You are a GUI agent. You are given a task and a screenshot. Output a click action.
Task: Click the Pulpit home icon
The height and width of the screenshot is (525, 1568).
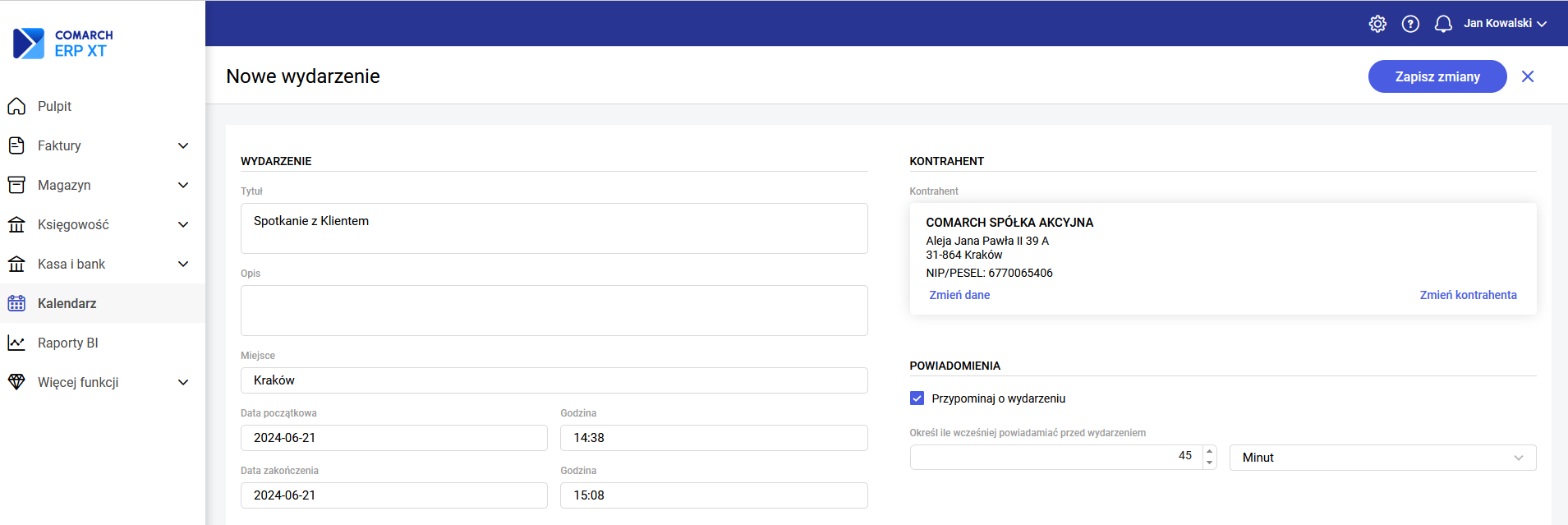tap(16, 106)
